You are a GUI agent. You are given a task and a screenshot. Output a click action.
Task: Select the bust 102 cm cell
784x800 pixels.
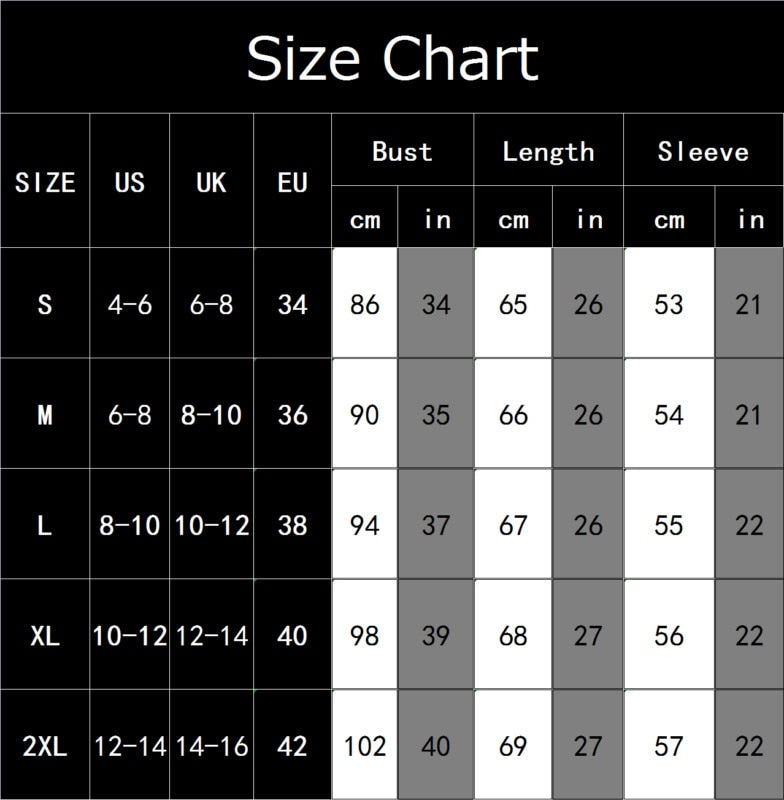tap(365, 745)
